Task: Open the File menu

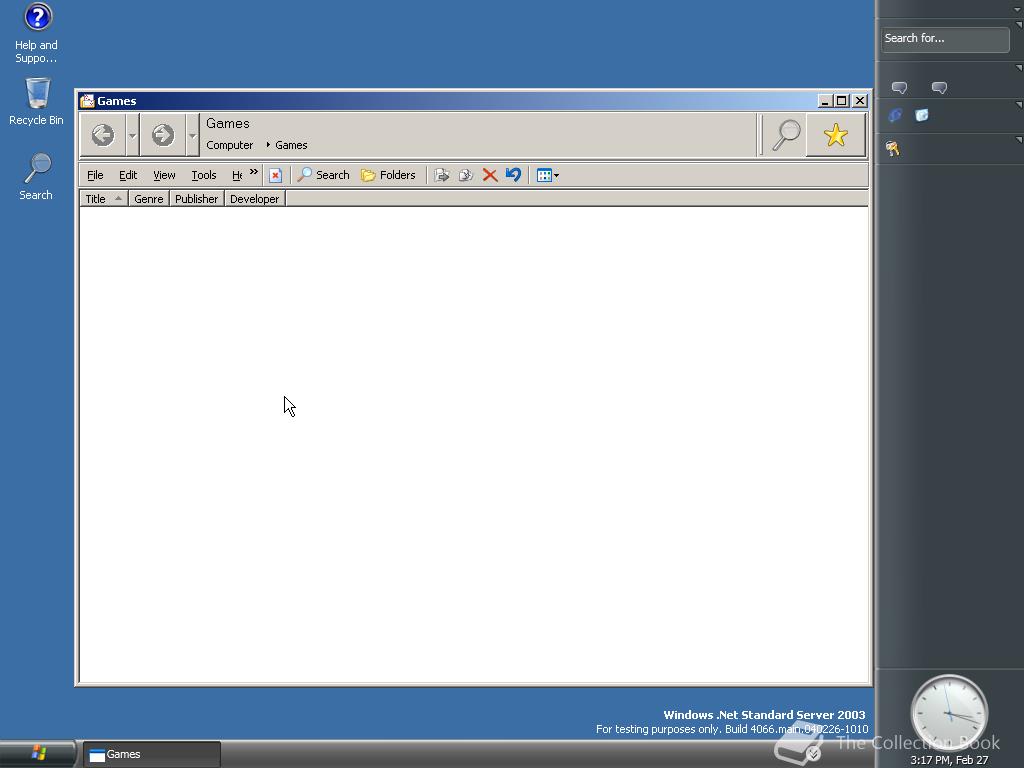Action: coord(95,175)
